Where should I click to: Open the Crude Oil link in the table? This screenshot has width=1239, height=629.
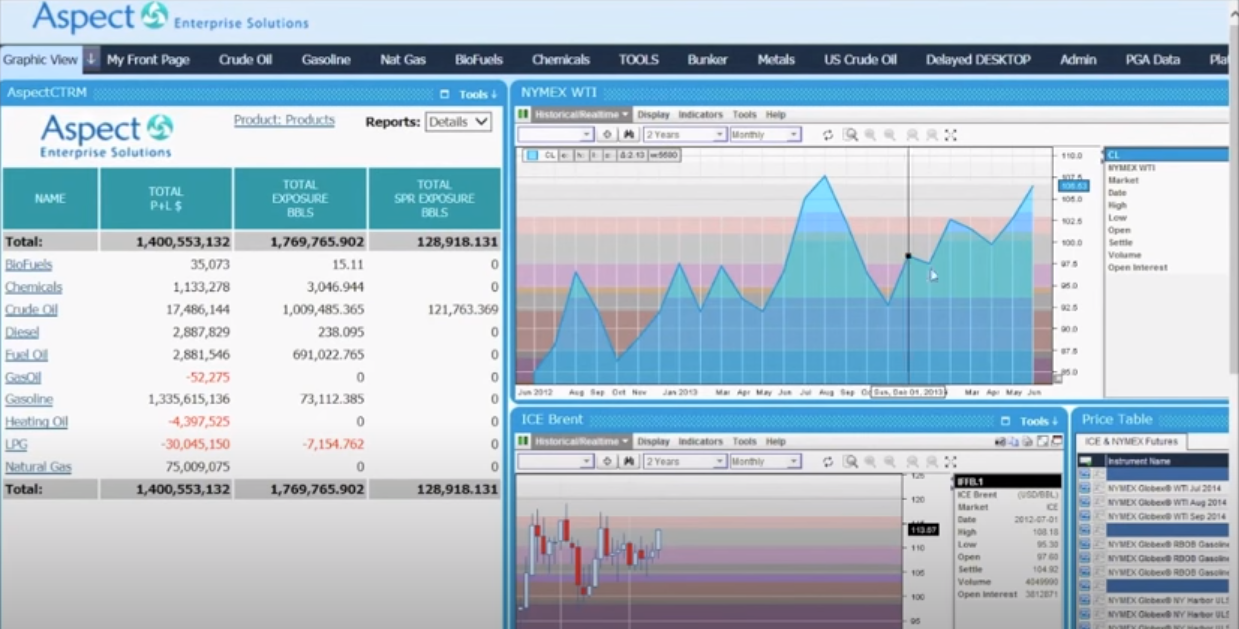click(31, 310)
